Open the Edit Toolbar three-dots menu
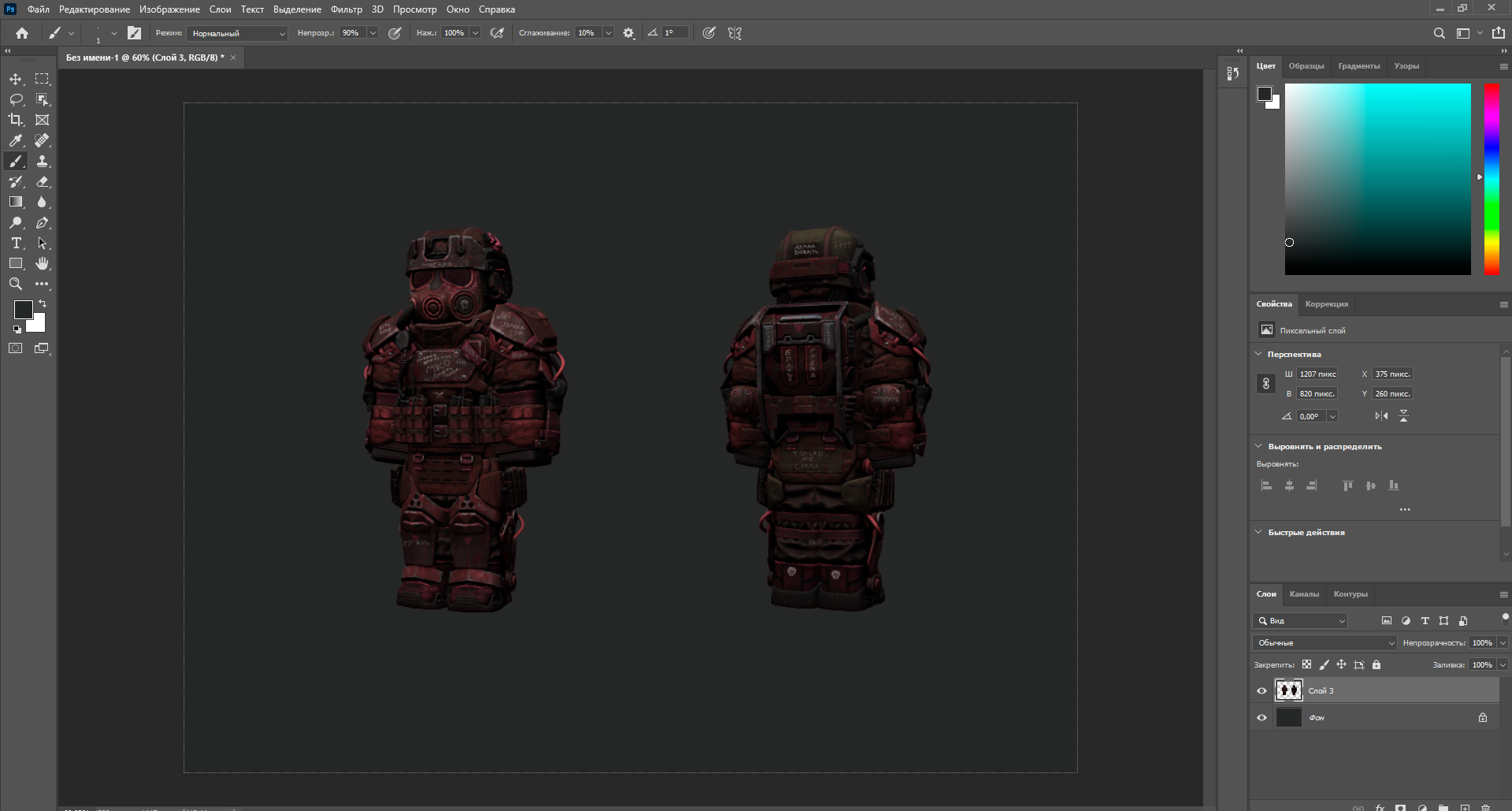The image size is (1512, 811). point(43,284)
